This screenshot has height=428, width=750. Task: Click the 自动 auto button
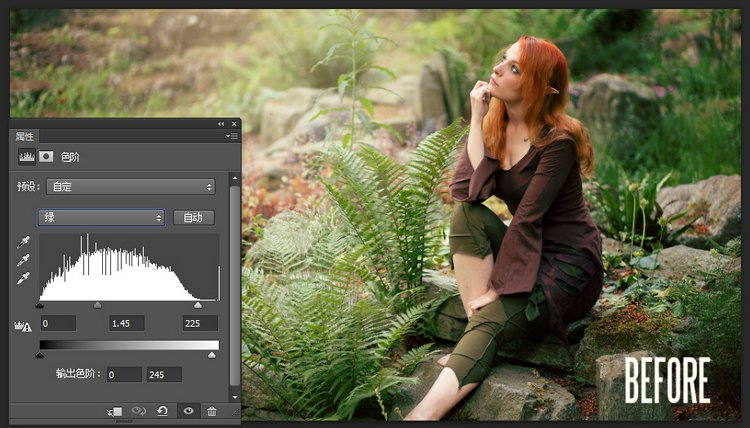[193, 218]
